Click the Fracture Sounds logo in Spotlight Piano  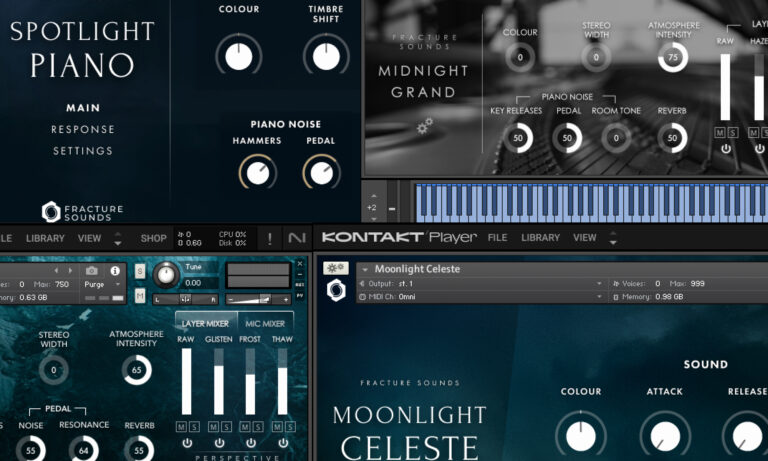point(82,212)
